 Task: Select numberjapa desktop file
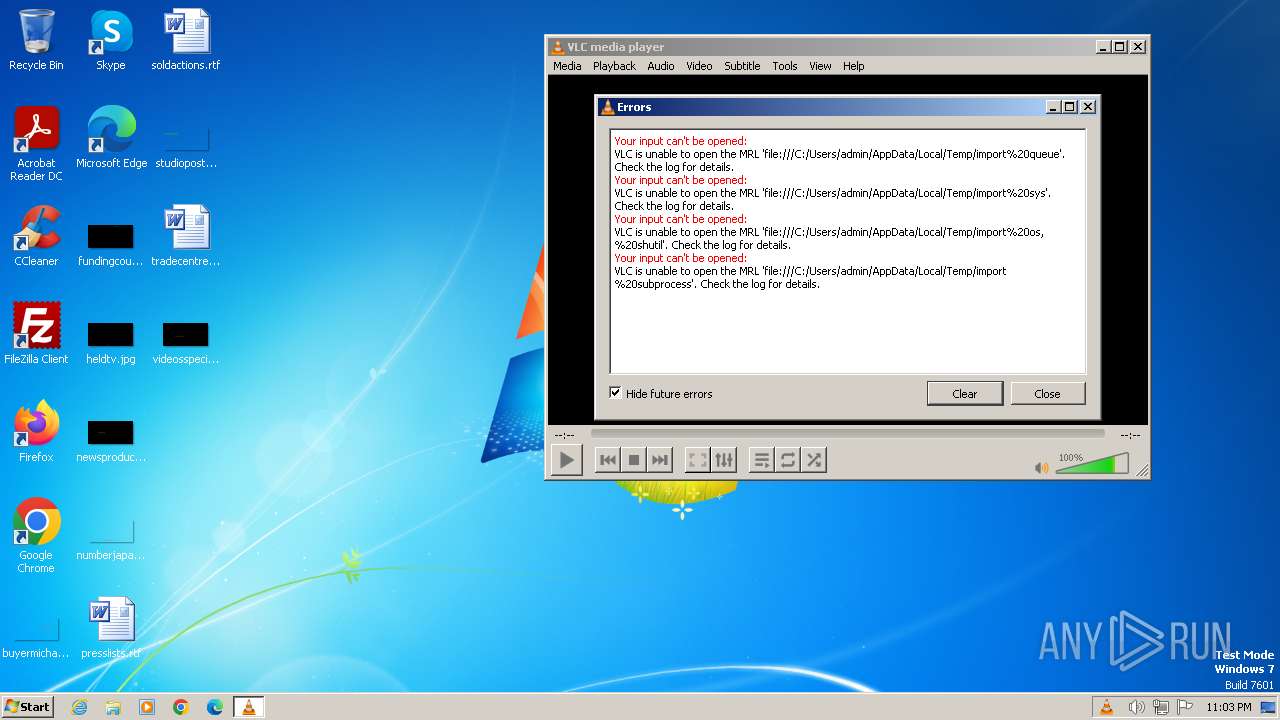tap(110, 538)
